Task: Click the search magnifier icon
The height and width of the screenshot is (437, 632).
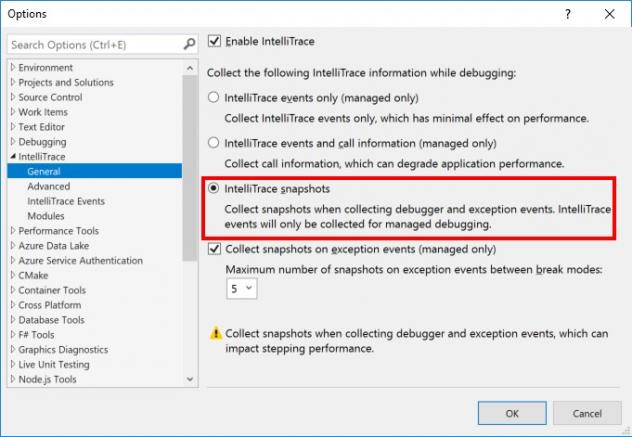Action: click(190, 45)
